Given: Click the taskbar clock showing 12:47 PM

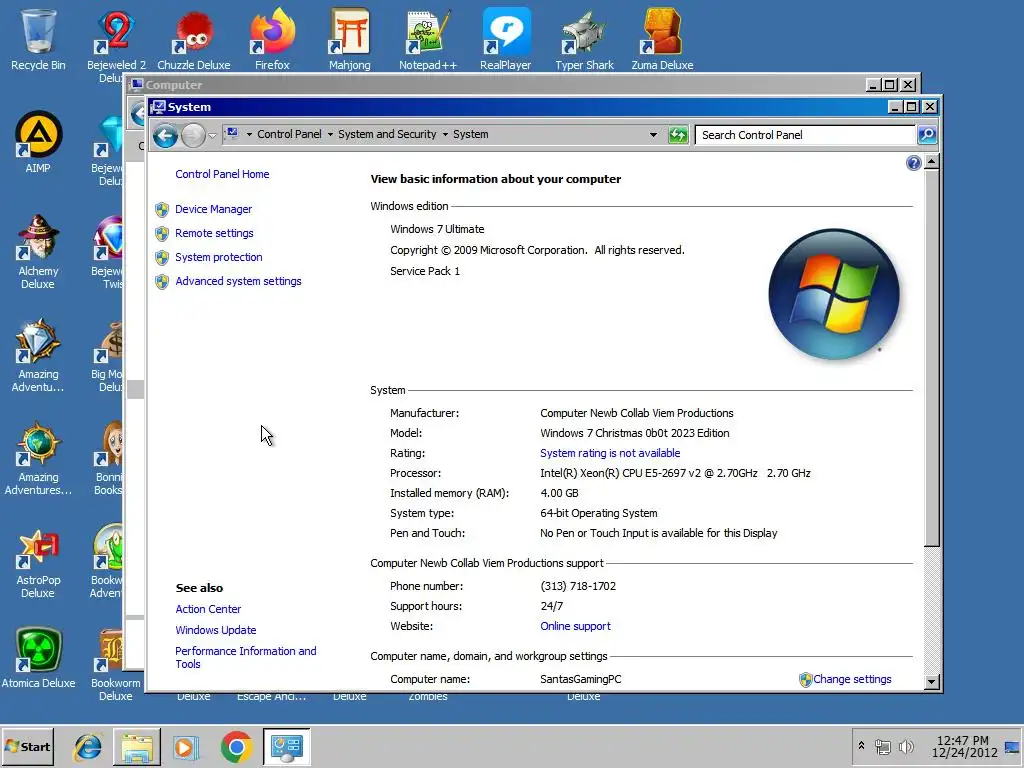Looking at the screenshot, I should pos(964,746).
